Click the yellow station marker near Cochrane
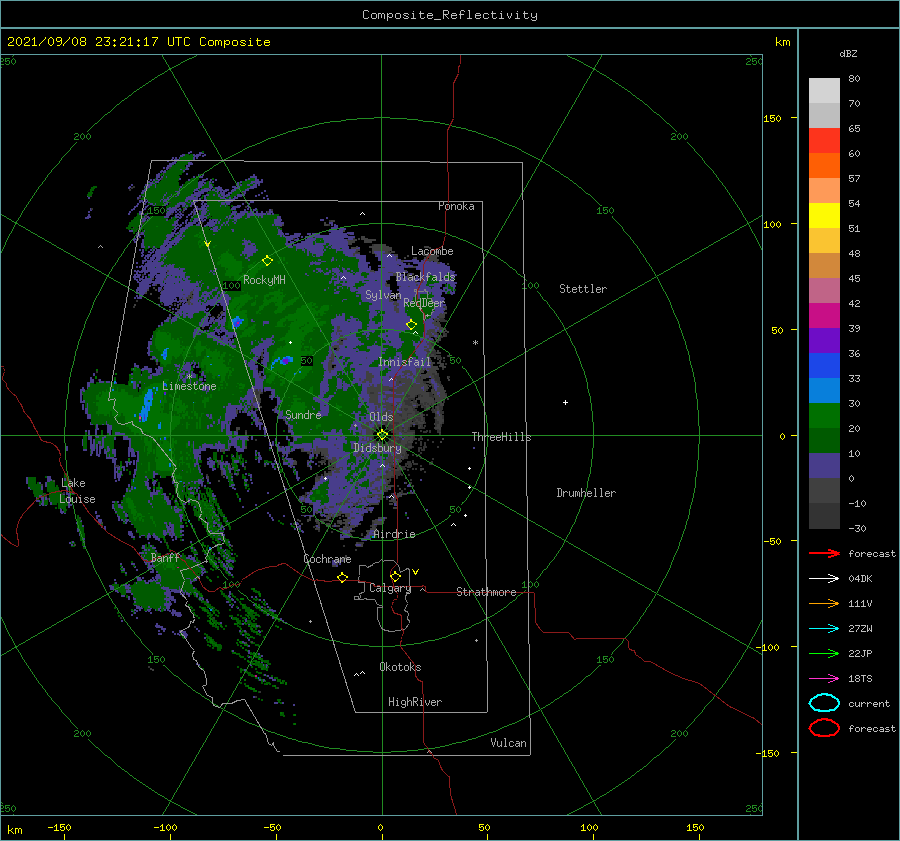This screenshot has width=900, height=841. 342,578
